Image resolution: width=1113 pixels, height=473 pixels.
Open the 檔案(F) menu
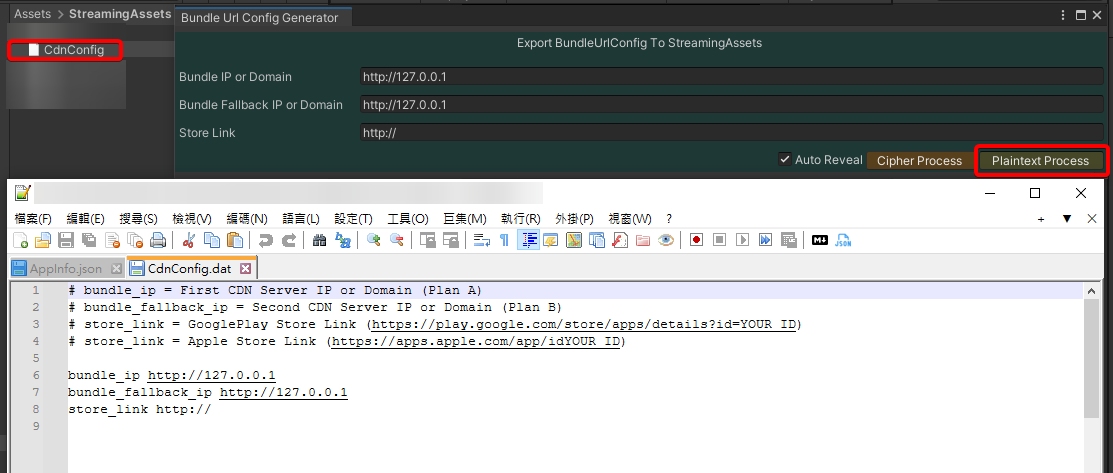(x=33, y=219)
